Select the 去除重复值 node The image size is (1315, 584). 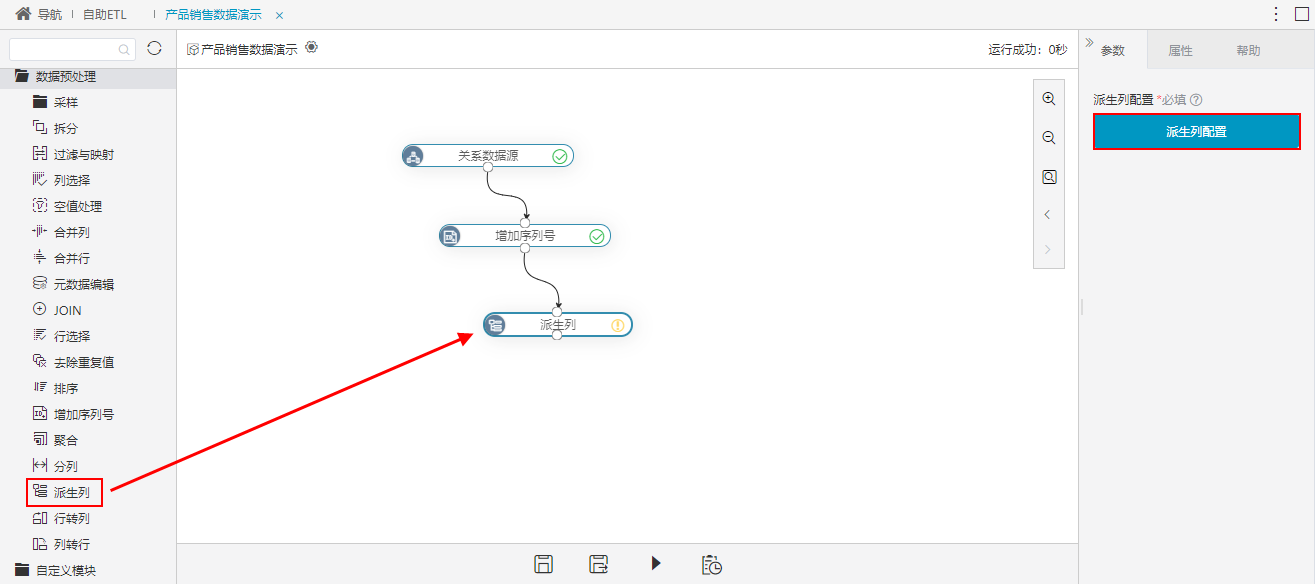(x=73, y=362)
